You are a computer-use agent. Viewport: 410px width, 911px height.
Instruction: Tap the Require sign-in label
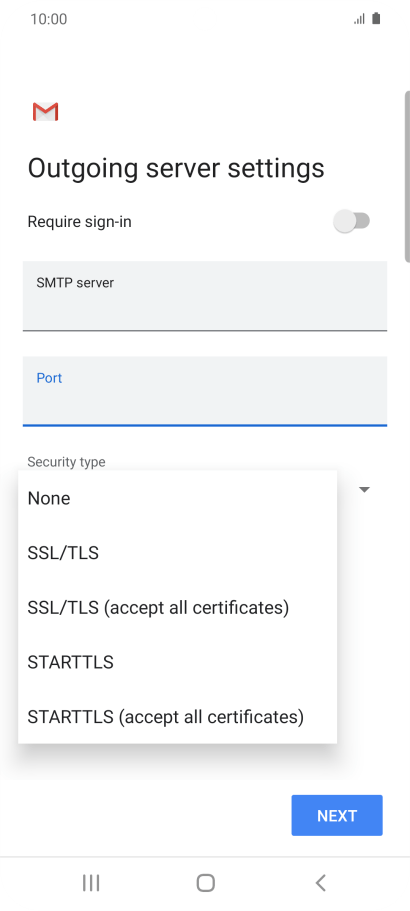pyautogui.click(x=80, y=222)
